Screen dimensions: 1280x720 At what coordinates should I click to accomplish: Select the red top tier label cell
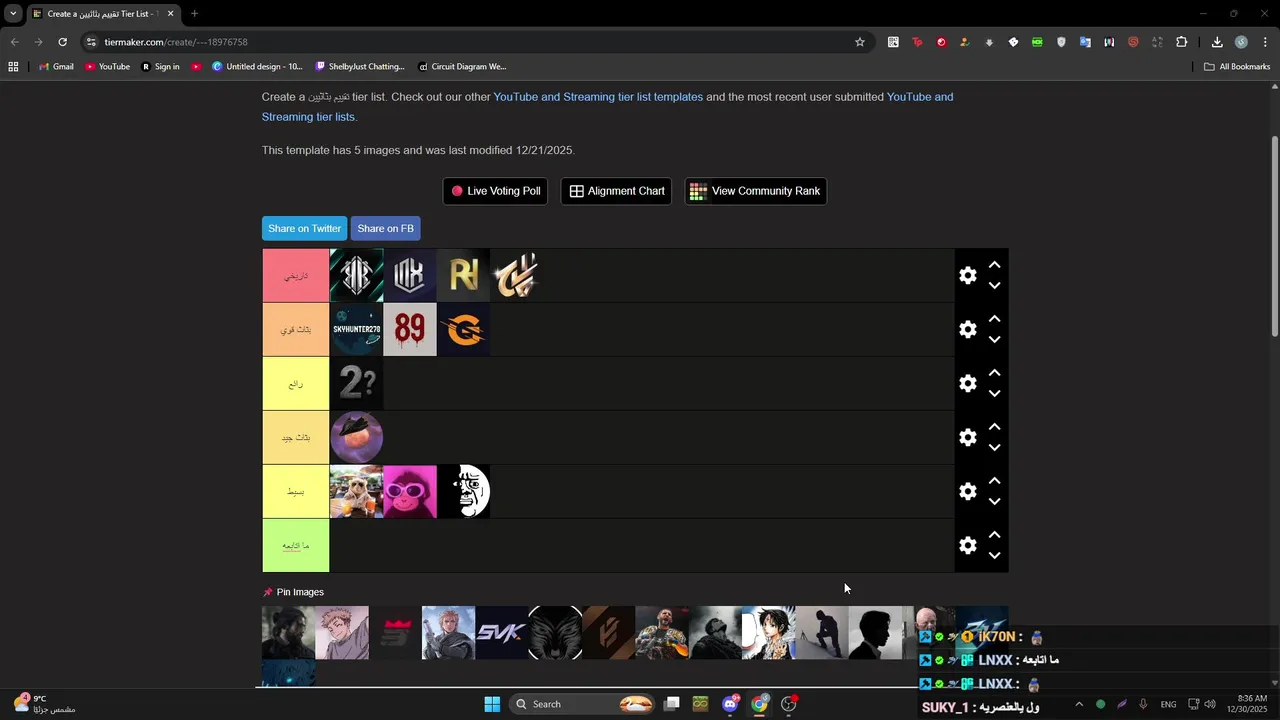pyautogui.click(x=296, y=275)
